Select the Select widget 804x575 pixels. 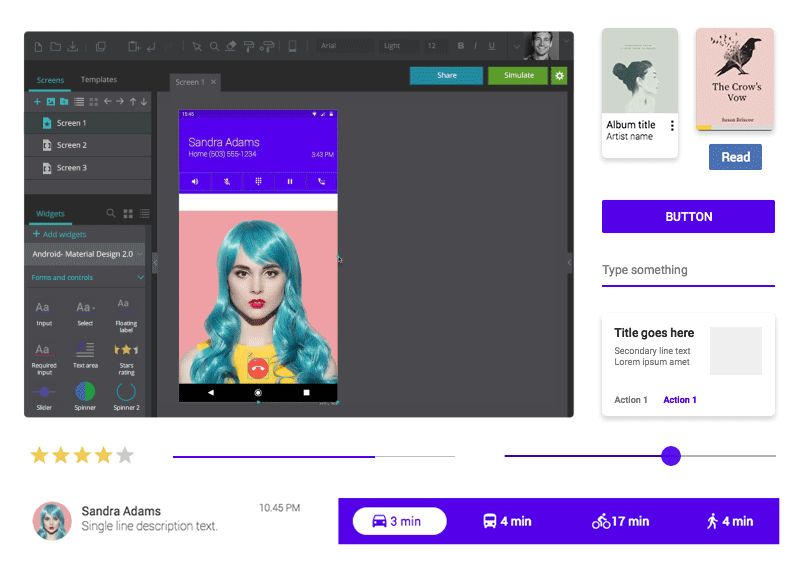point(85,313)
